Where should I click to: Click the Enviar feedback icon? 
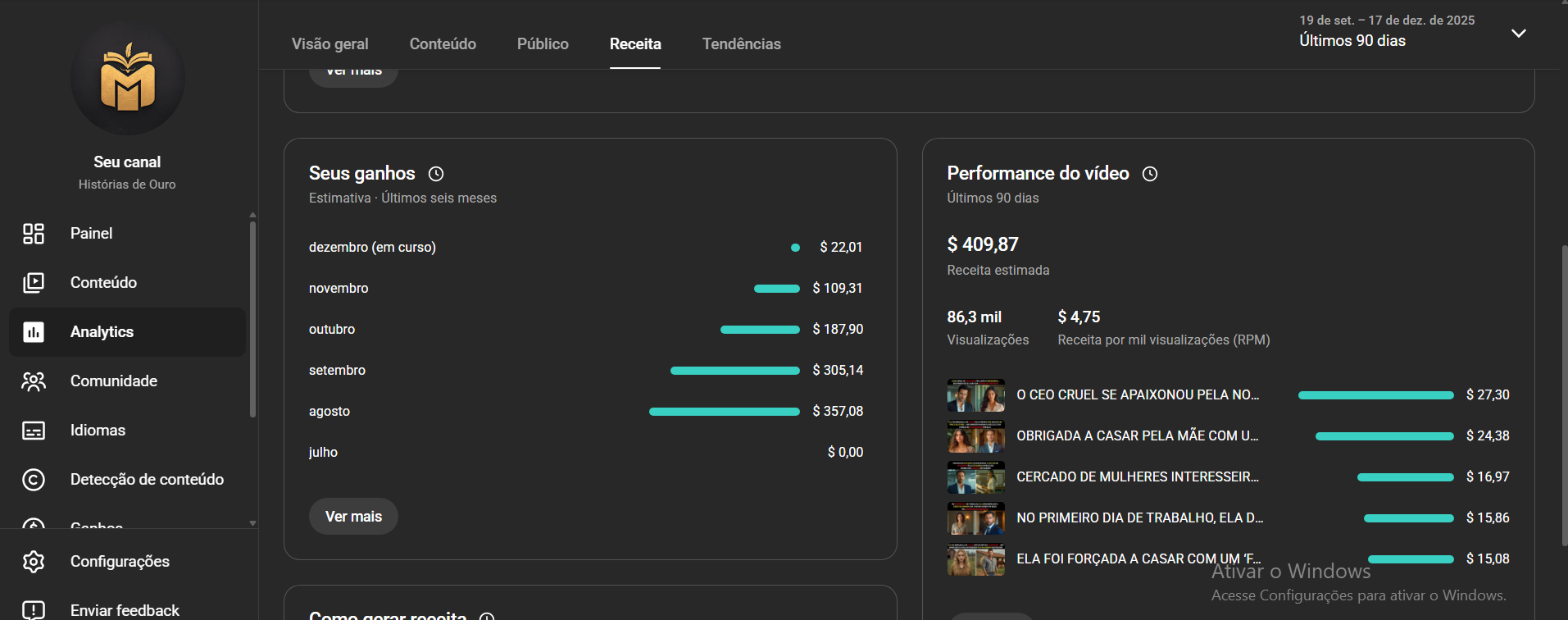[x=34, y=610]
